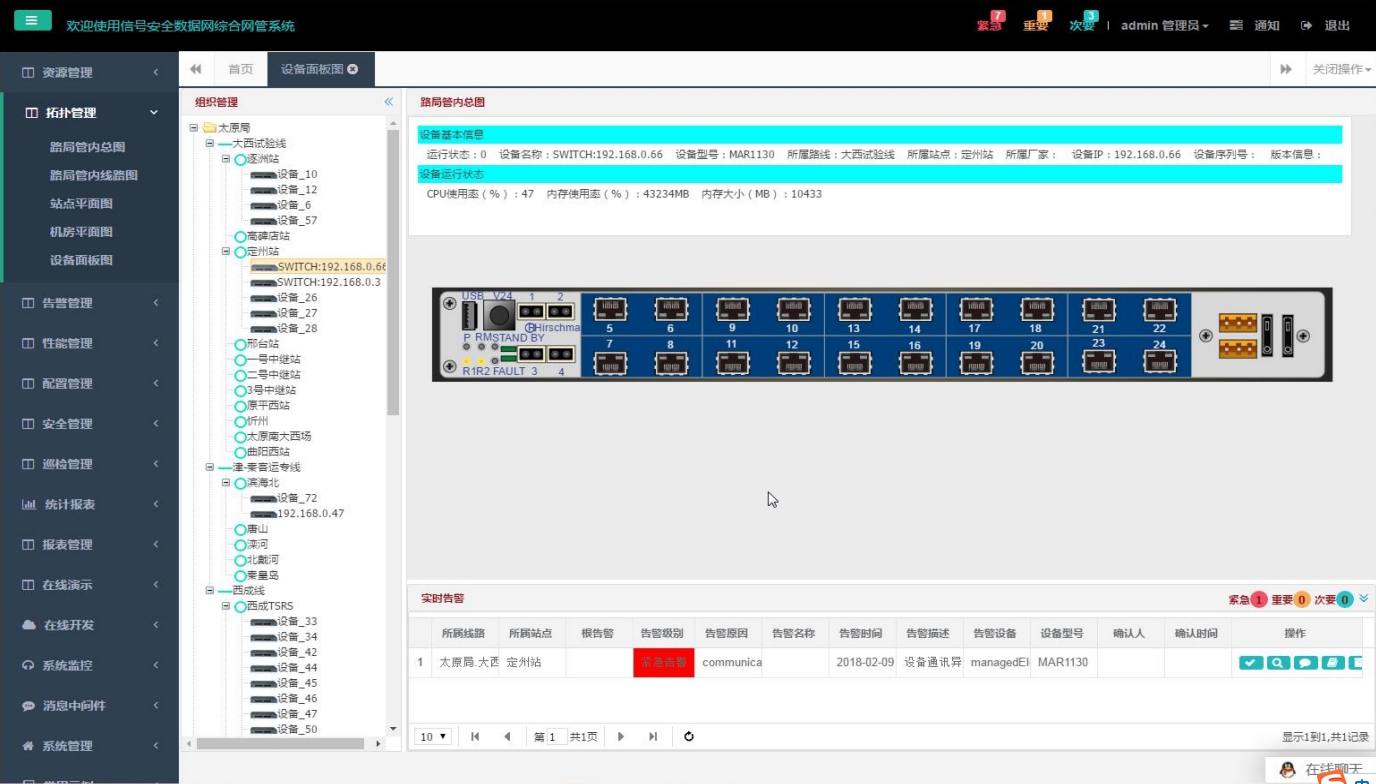Collapse the 太原局 root tree node

coord(194,128)
